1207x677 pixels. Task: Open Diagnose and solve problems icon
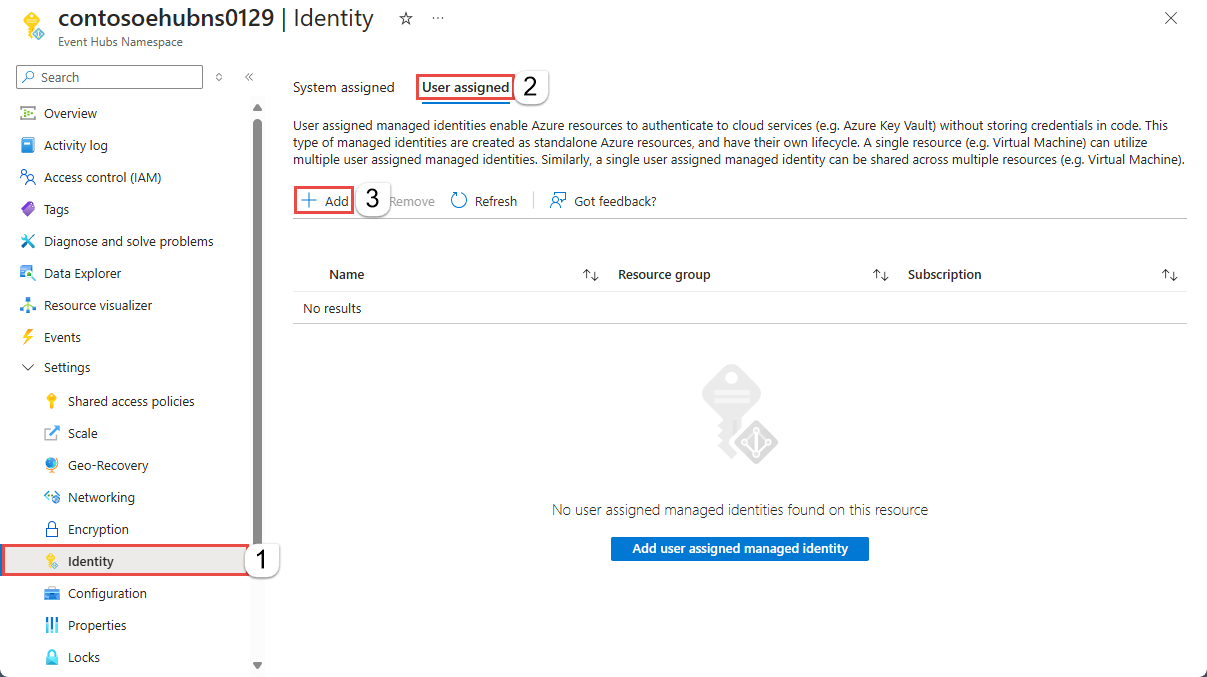point(28,241)
